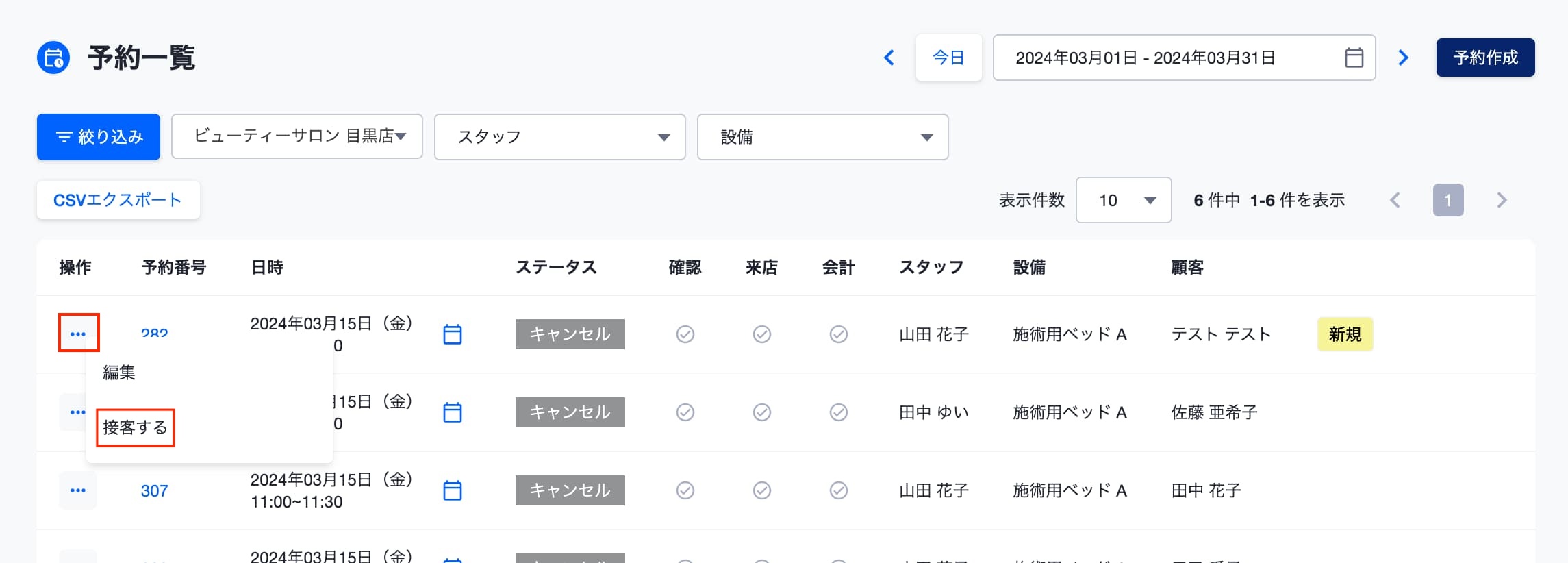Toggle 会計 check for reservation 307
1568x563 pixels.
click(839, 490)
